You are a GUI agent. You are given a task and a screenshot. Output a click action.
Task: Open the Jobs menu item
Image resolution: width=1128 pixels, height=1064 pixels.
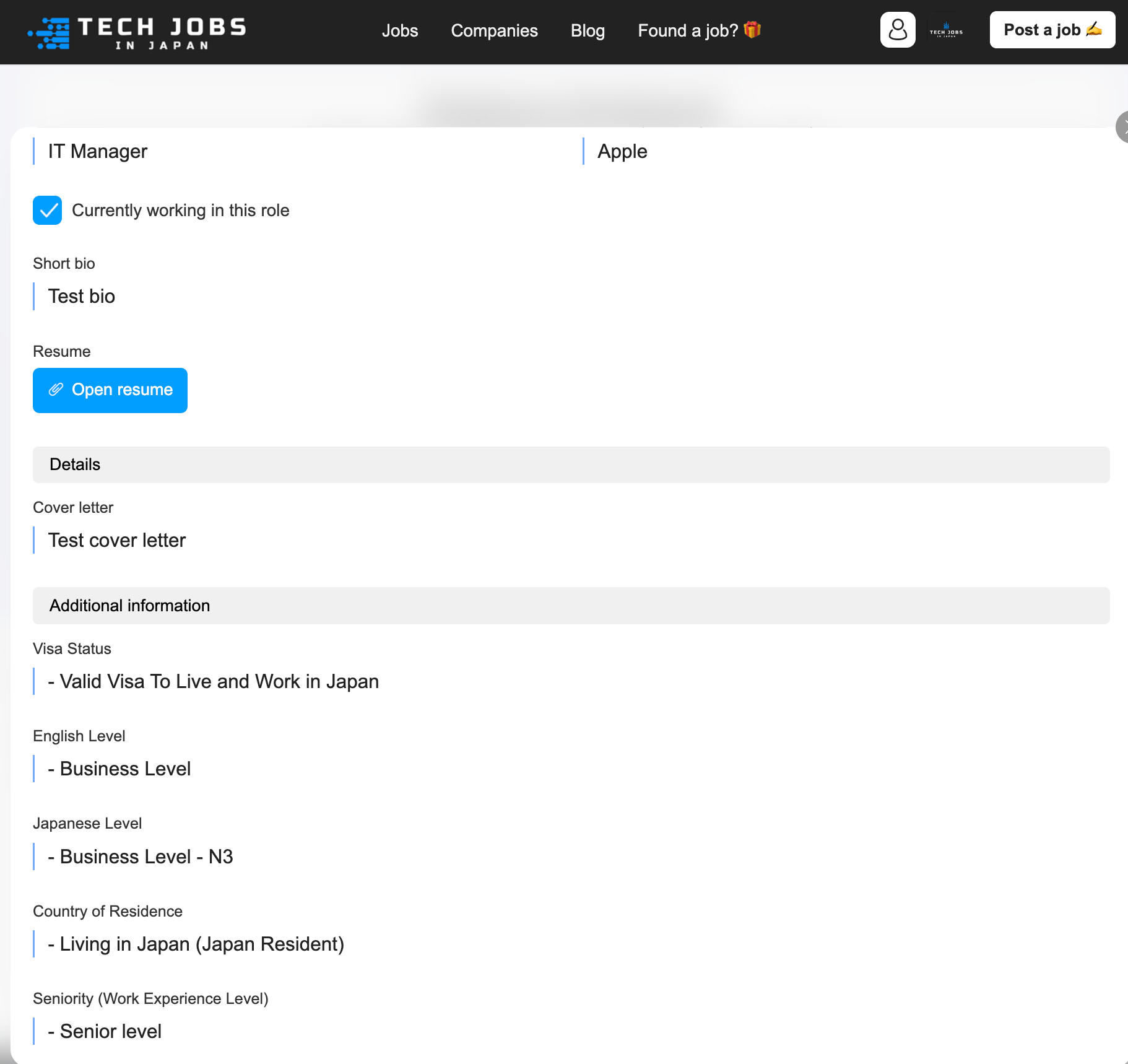pos(400,30)
